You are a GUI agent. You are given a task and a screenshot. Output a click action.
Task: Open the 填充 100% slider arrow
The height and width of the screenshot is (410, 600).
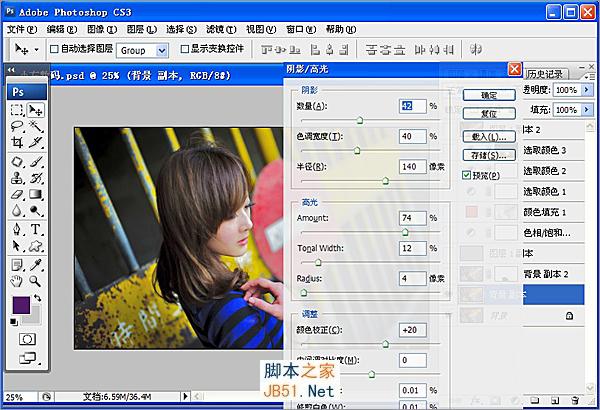(587, 110)
